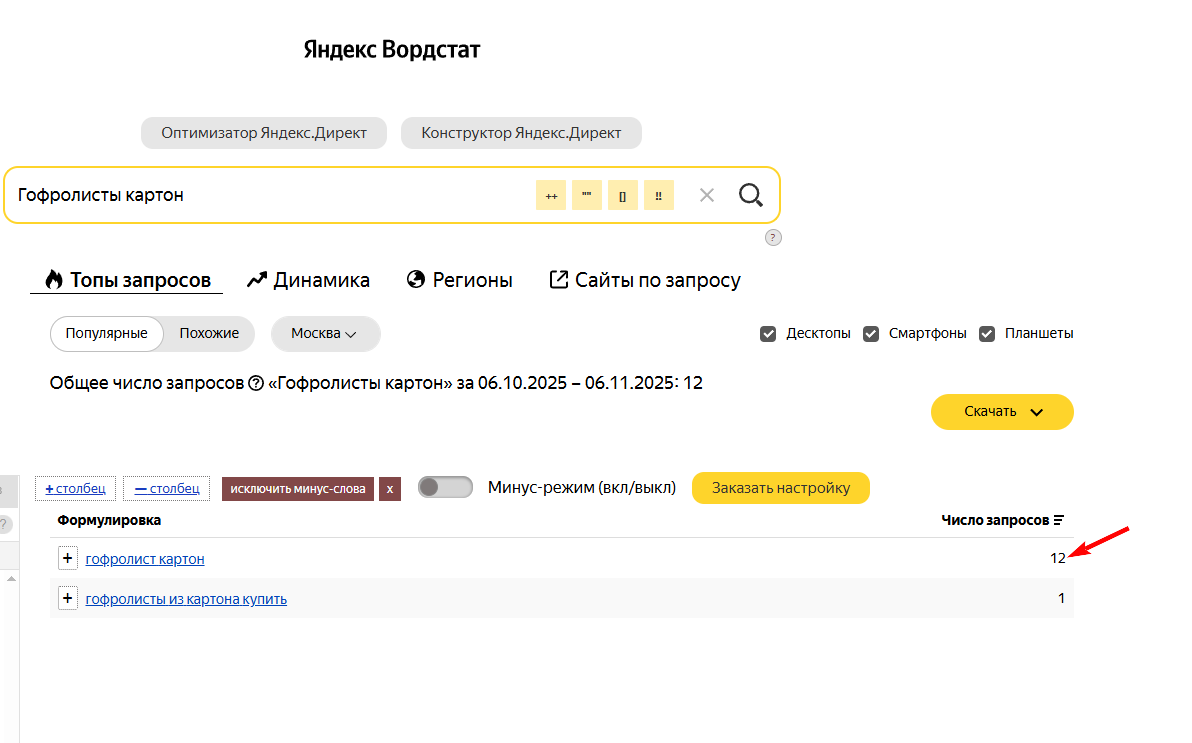Insert the ++ operator button
The image size is (1192, 743).
click(551, 195)
